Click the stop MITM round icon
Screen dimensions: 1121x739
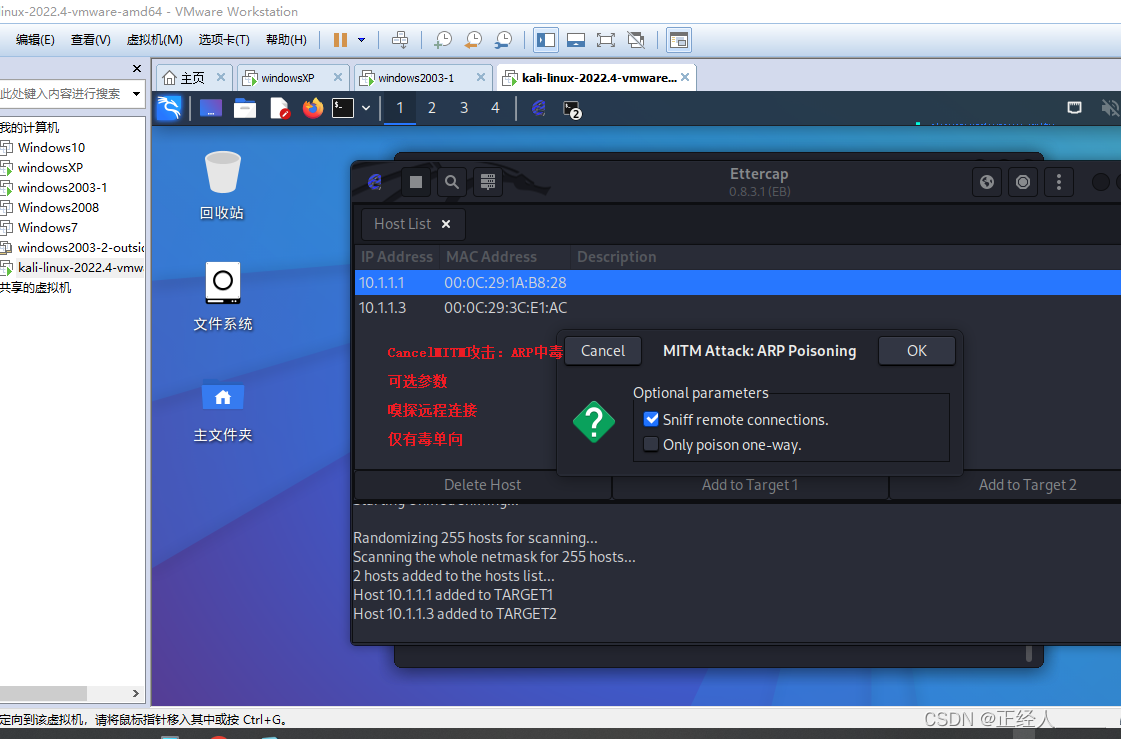point(1023,182)
